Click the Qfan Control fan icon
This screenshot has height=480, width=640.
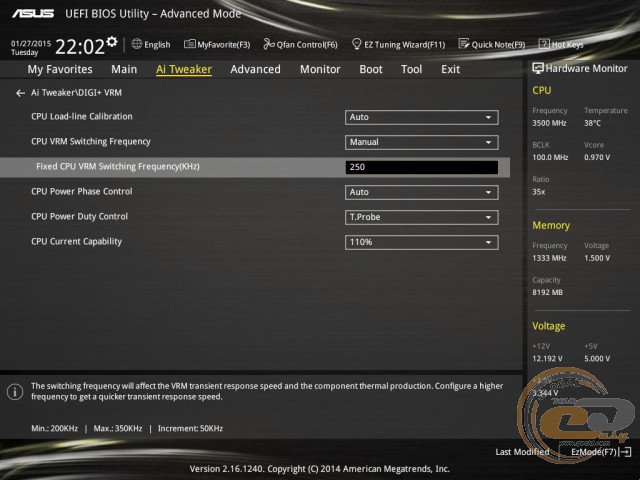click(x=269, y=44)
